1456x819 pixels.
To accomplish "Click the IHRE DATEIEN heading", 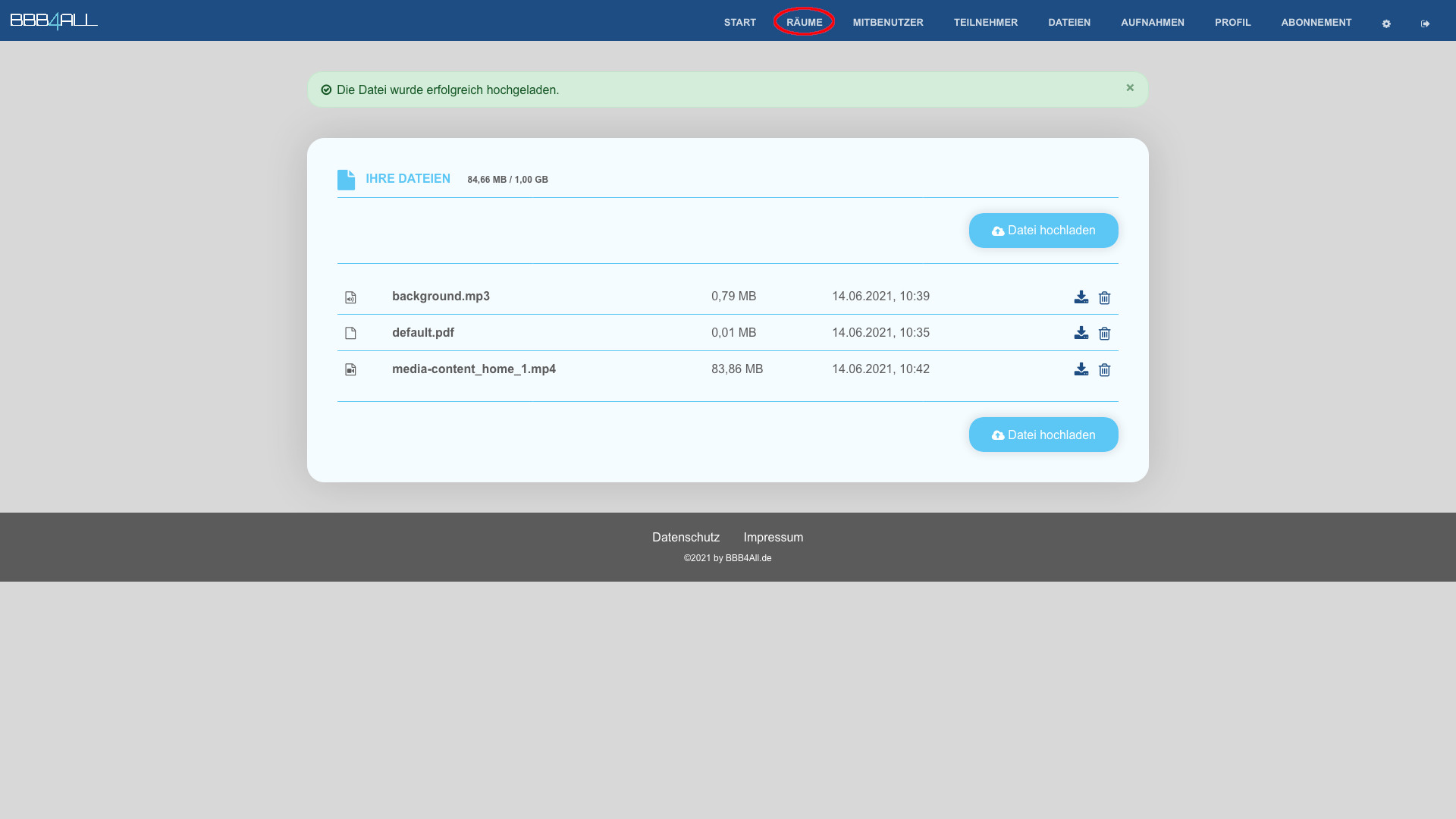I will coord(408,179).
